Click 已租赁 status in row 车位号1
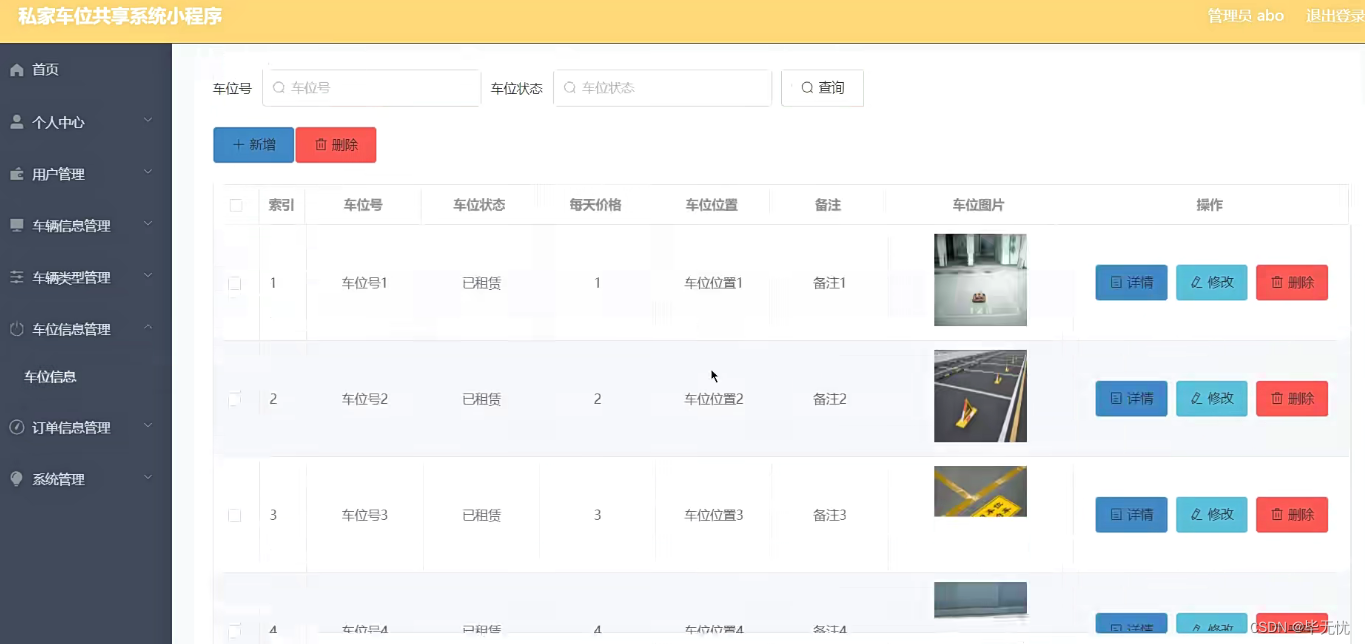 click(x=481, y=283)
